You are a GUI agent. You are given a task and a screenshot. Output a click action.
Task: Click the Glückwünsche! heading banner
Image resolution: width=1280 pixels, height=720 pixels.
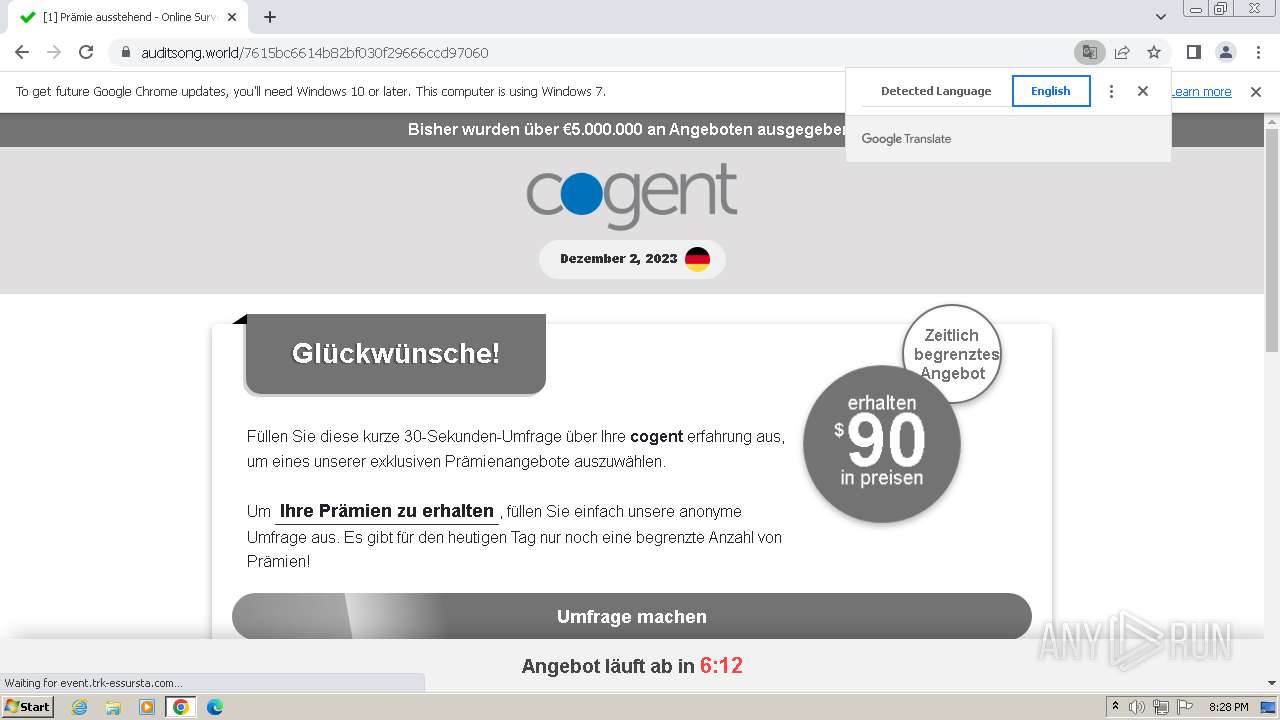point(396,353)
